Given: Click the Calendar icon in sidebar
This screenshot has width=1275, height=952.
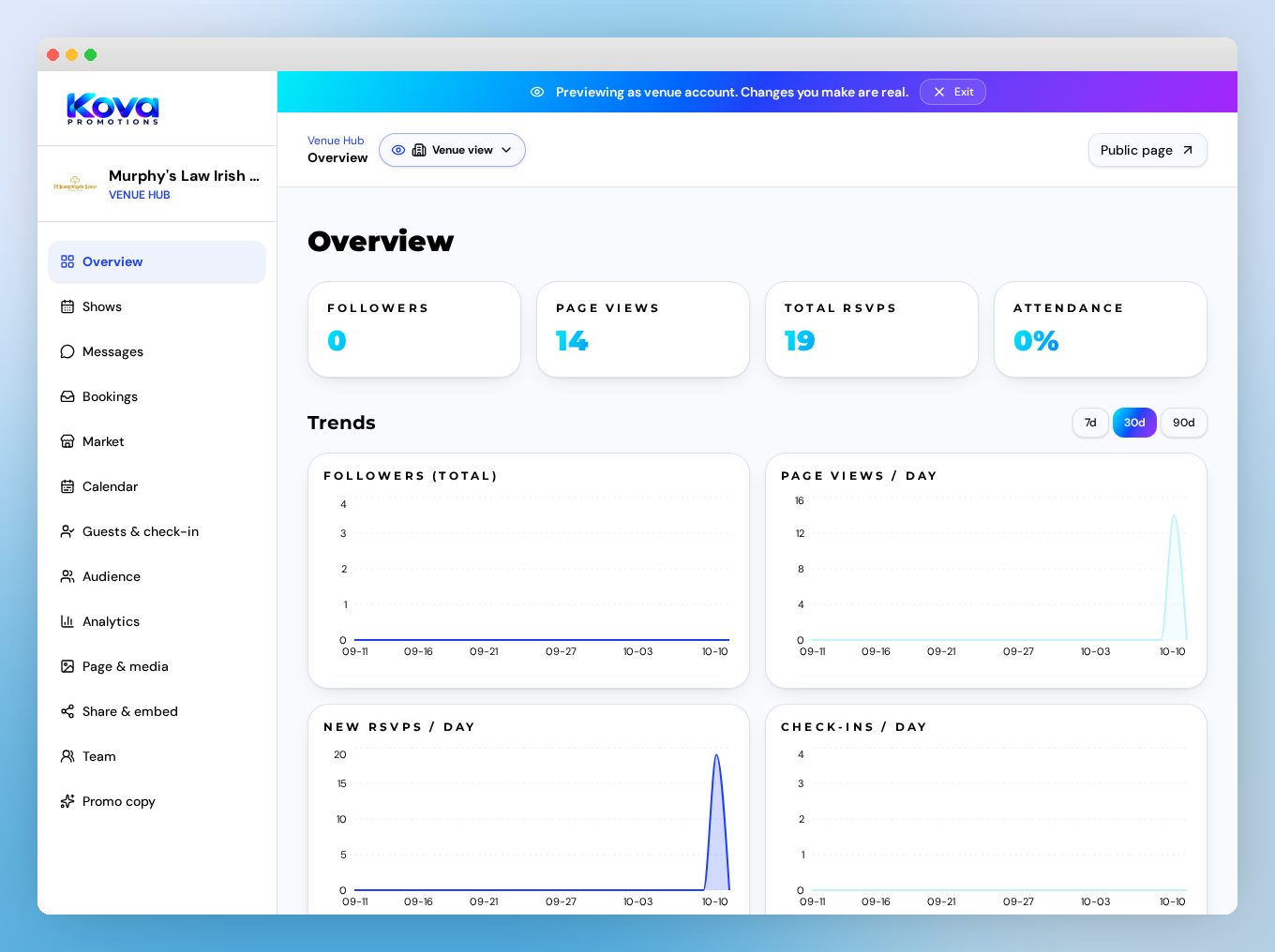Looking at the screenshot, I should click(67, 486).
